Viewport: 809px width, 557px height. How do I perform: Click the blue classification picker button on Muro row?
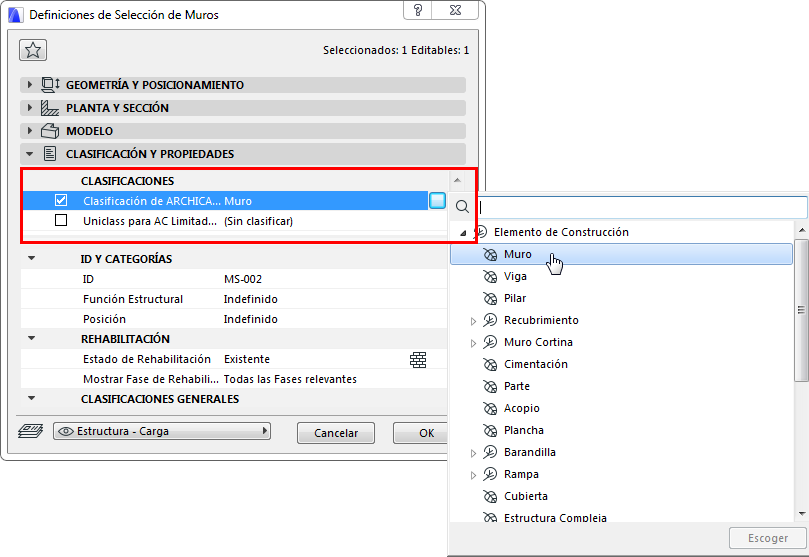coord(437,201)
